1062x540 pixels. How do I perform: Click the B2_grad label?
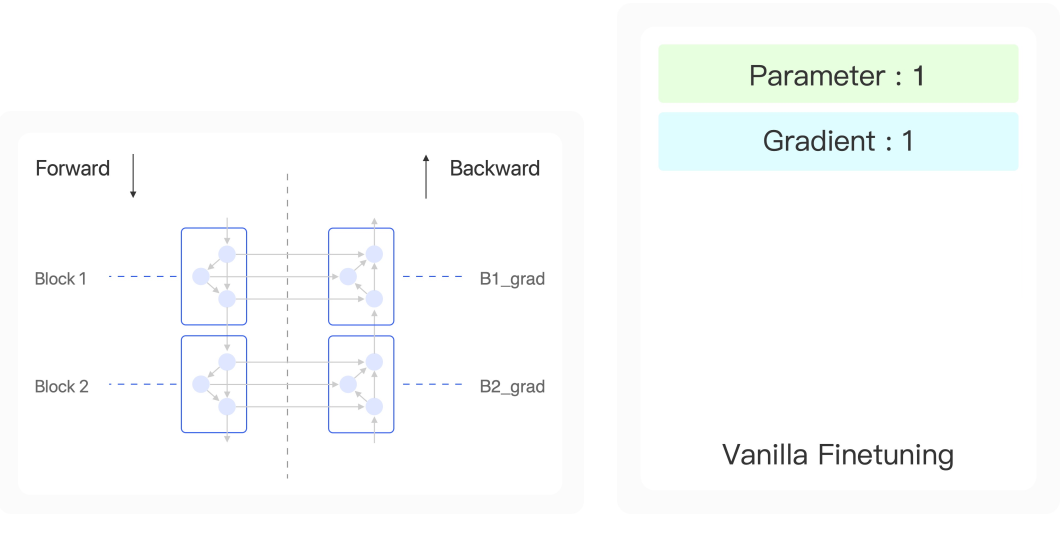click(512, 386)
